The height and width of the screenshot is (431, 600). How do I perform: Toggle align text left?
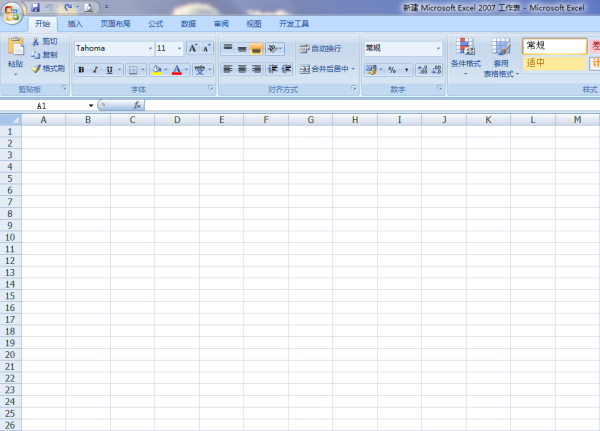point(228,69)
